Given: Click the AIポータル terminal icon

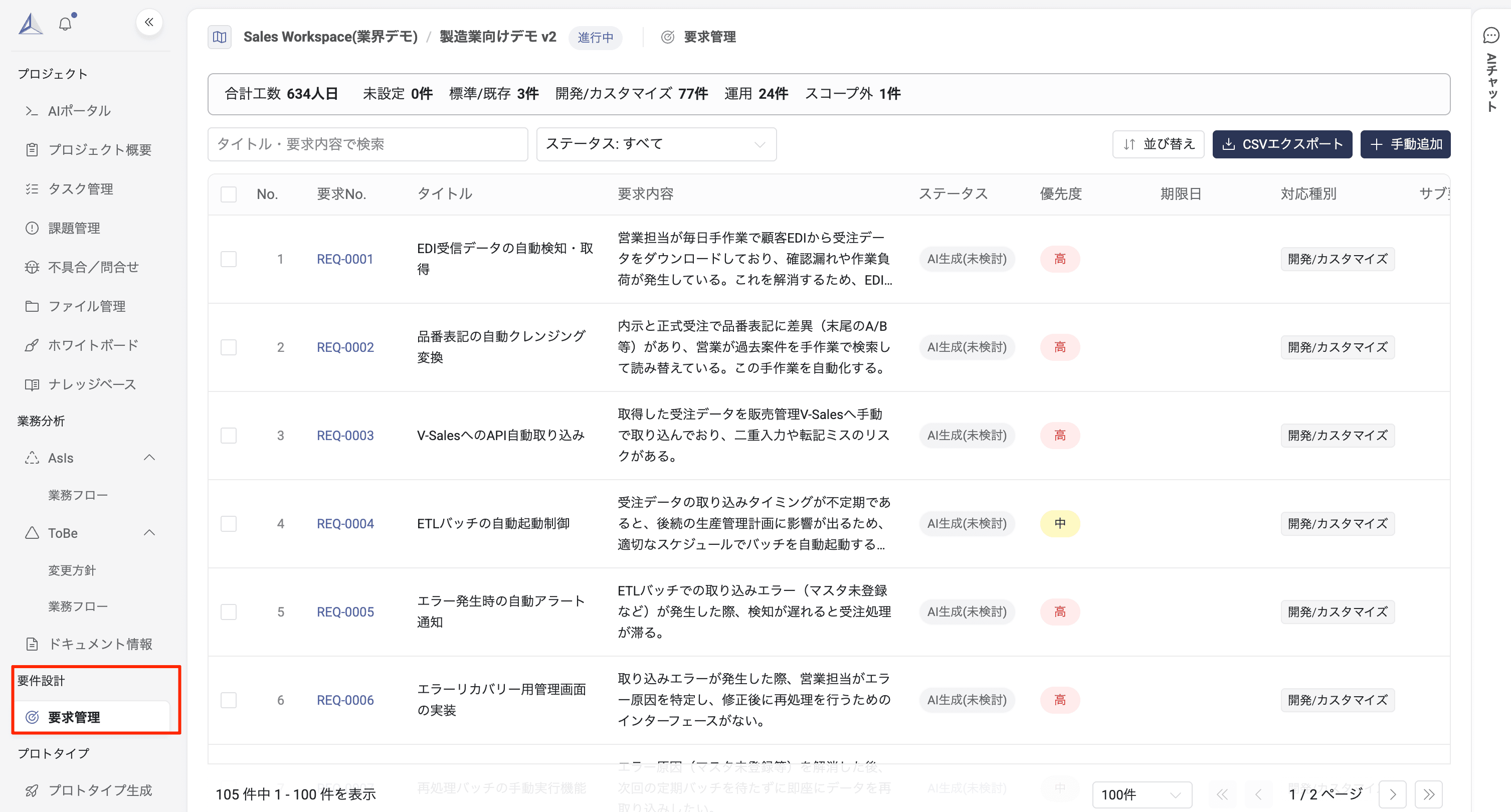Looking at the screenshot, I should (x=32, y=111).
